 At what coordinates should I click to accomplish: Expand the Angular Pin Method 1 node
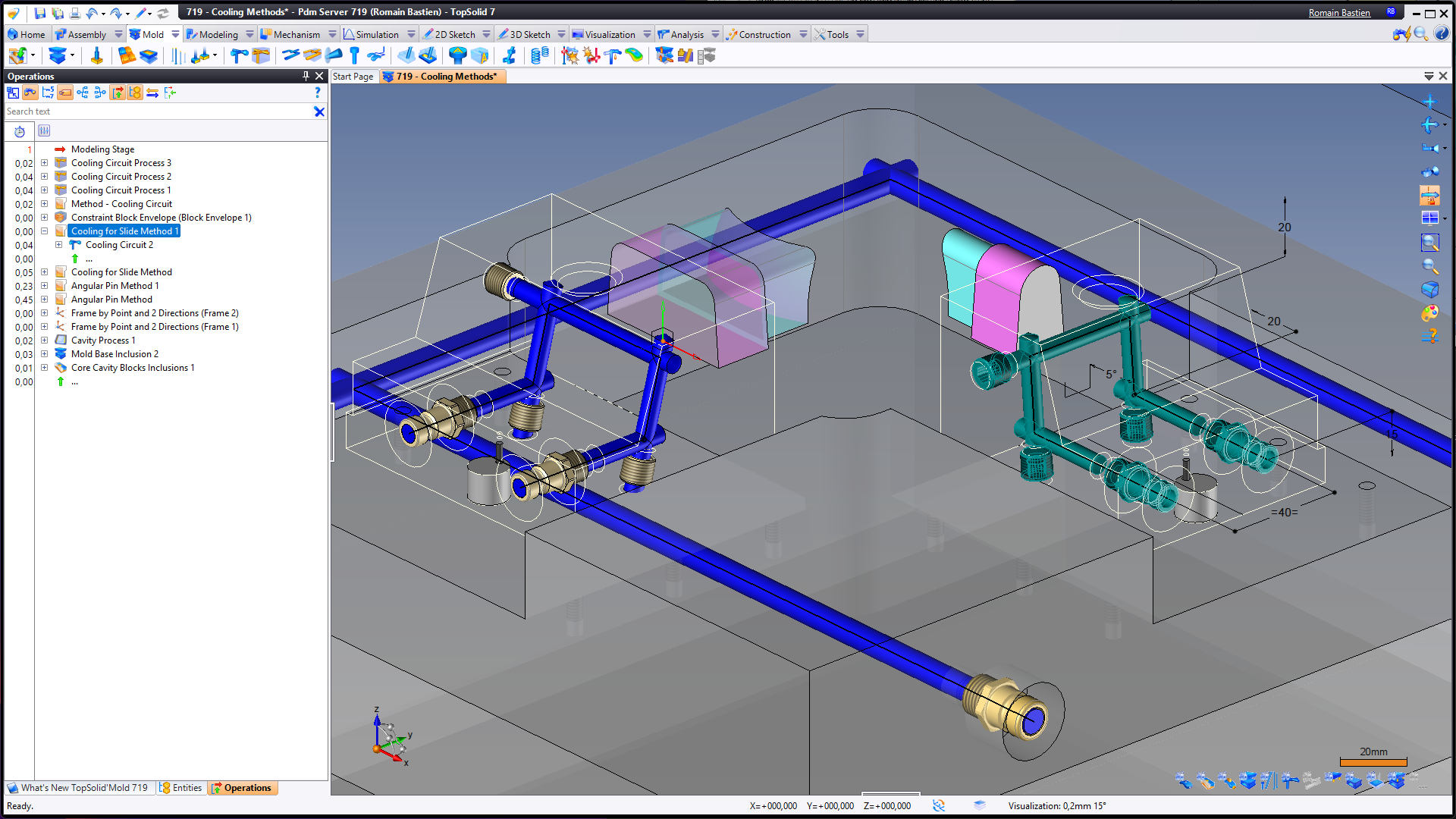(x=44, y=286)
